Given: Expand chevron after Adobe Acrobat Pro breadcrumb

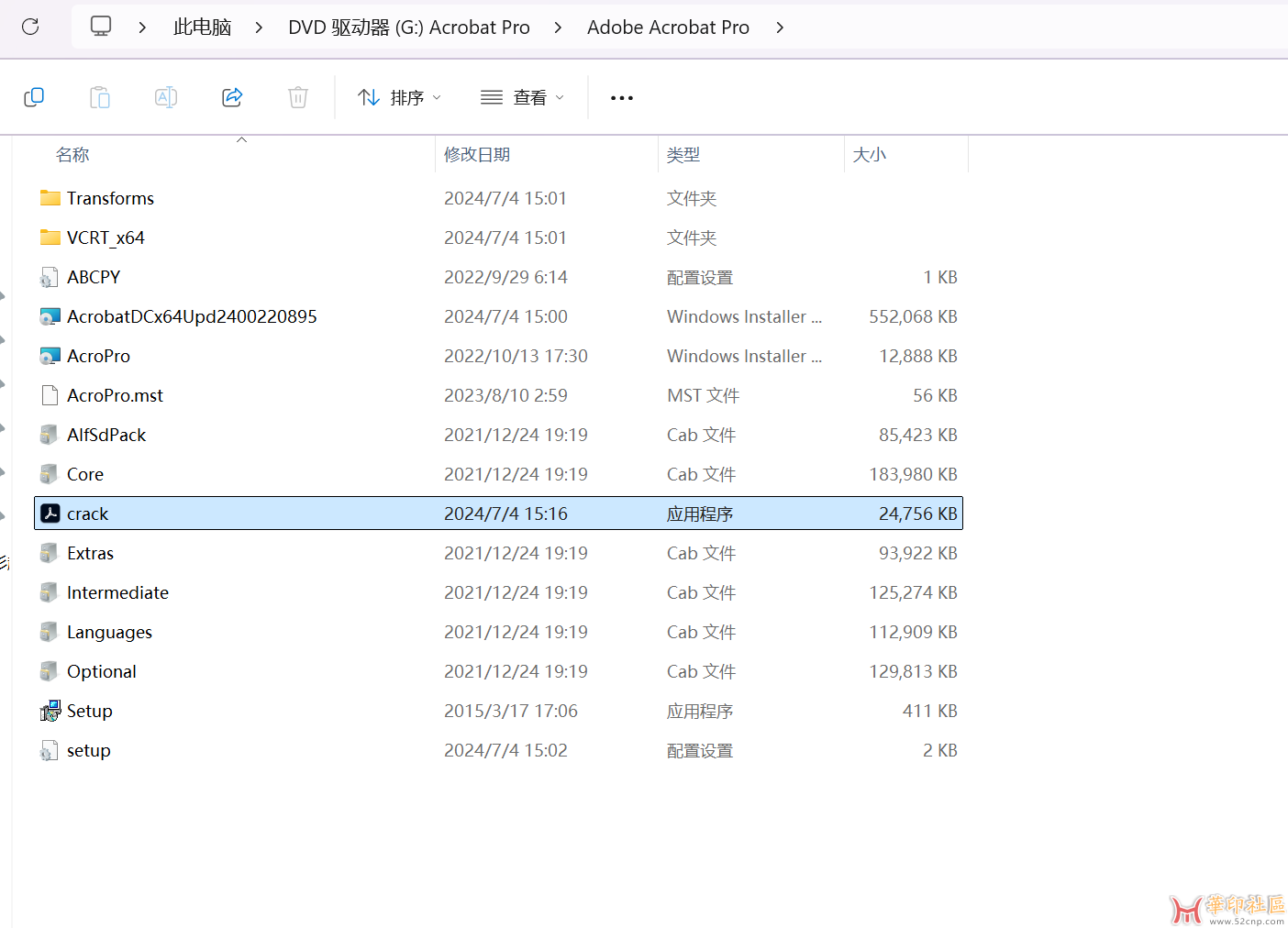Looking at the screenshot, I should pyautogui.click(x=780, y=28).
